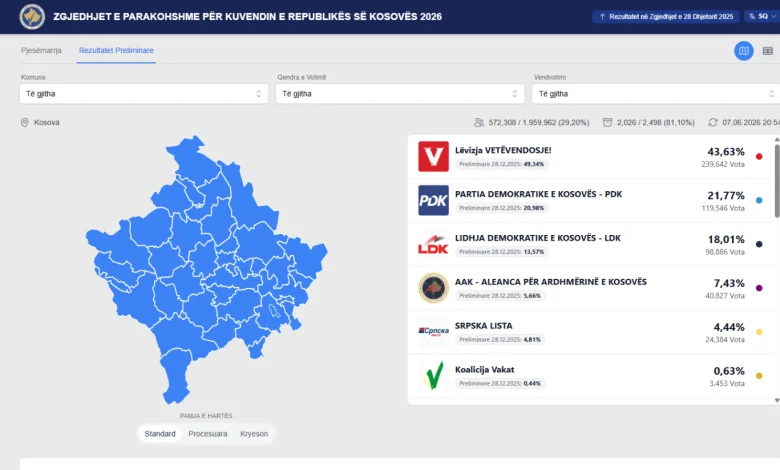Select Procesuara map view
The height and width of the screenshot is (470, 780).
207,434
